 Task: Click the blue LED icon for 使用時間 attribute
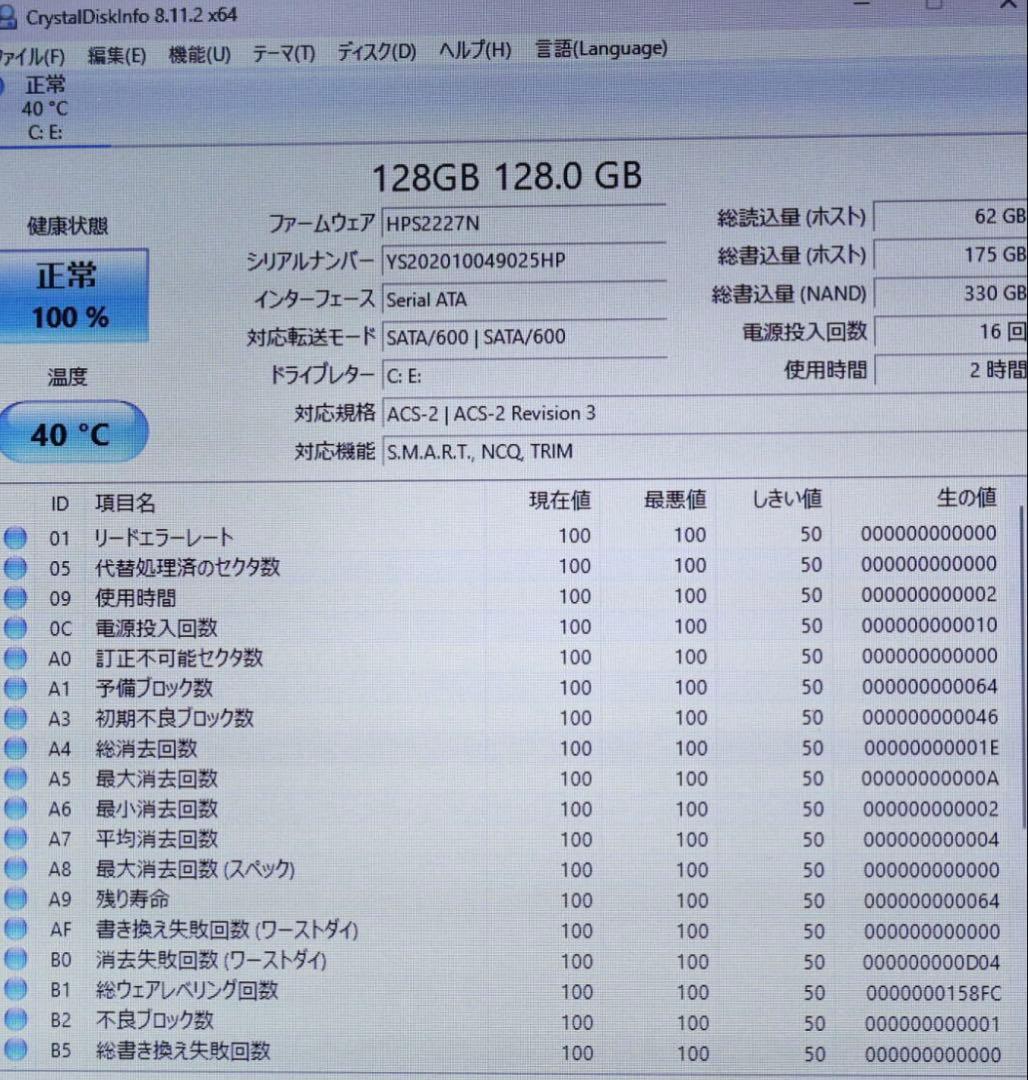coord(16,598)
